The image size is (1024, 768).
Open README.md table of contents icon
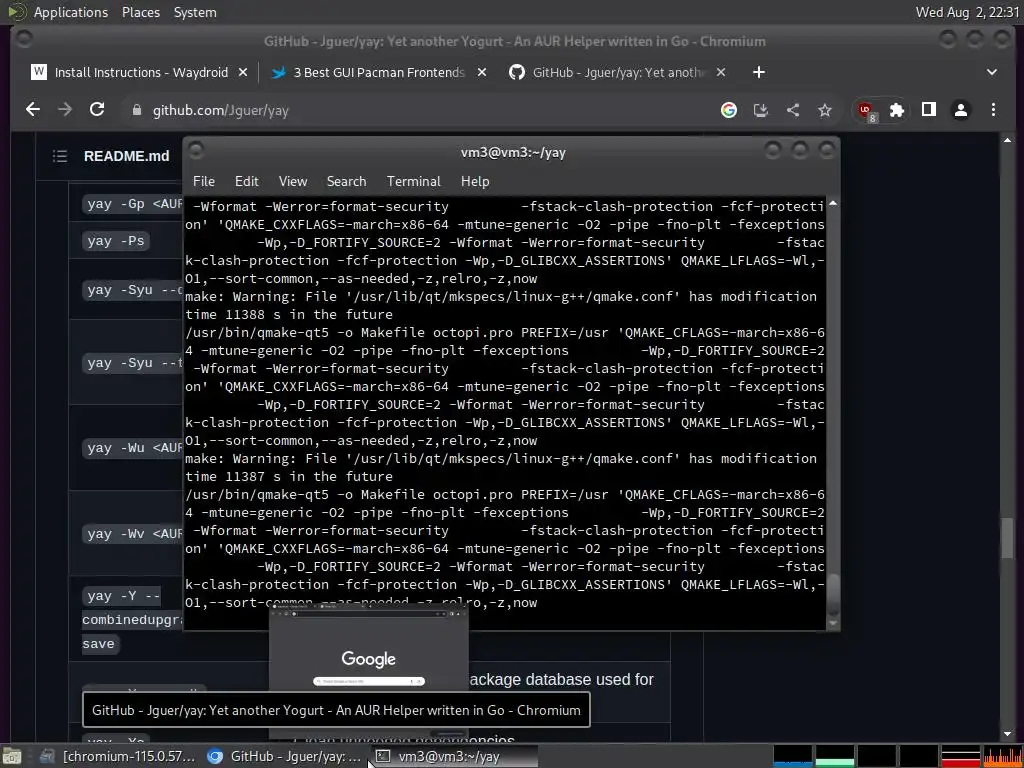60,156
